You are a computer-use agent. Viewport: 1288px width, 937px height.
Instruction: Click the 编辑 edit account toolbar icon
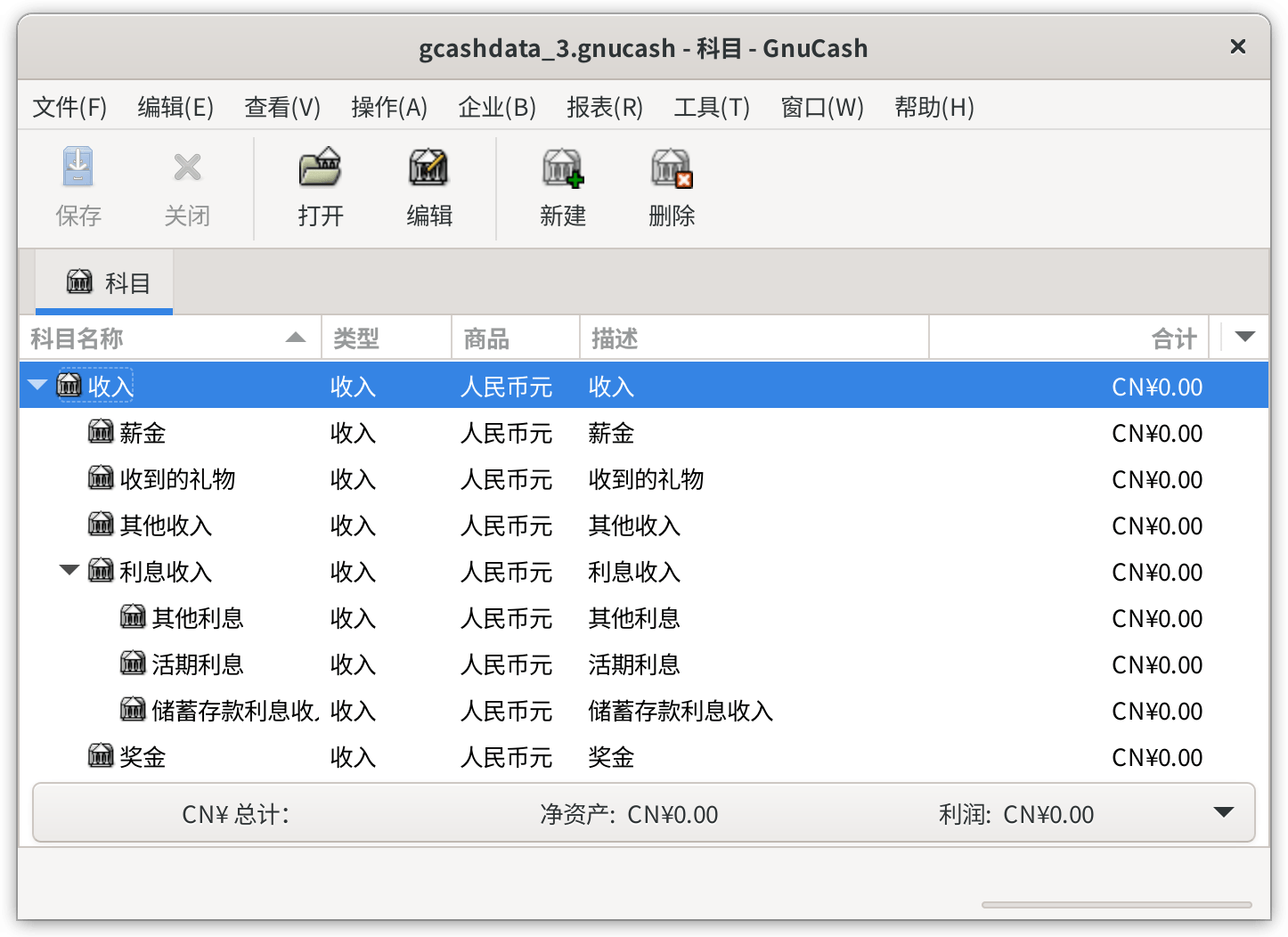click(x=429, y=167)
